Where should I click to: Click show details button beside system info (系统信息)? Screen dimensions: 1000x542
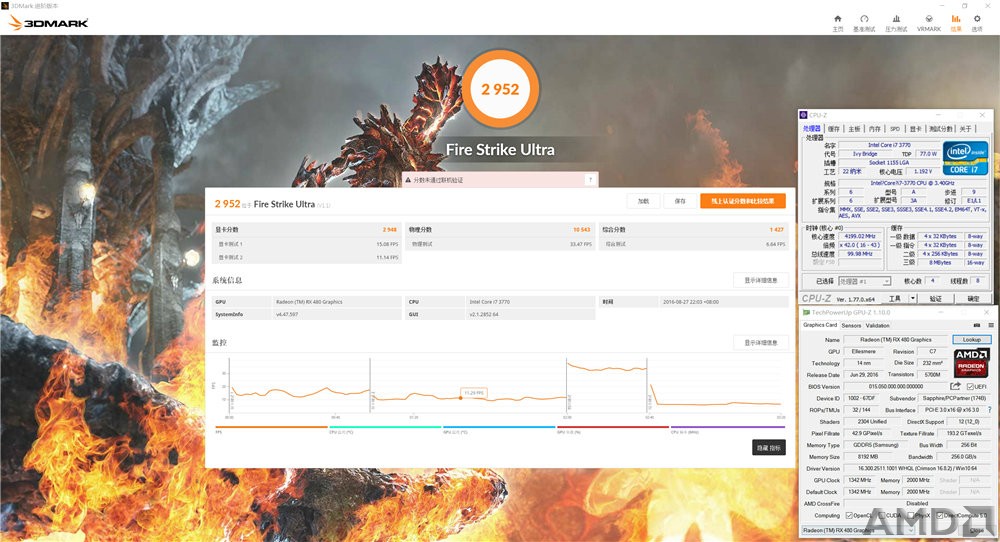(760, 280)
